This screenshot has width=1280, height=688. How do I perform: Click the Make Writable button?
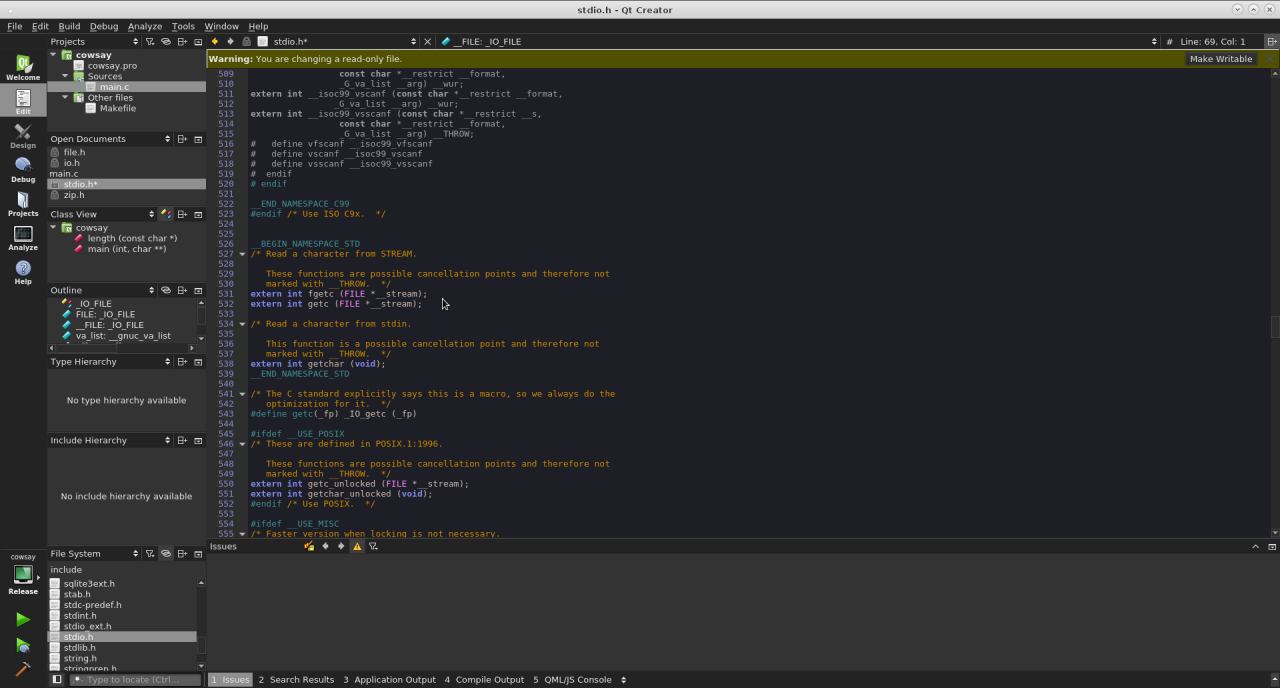click(x=1220, y=59)
